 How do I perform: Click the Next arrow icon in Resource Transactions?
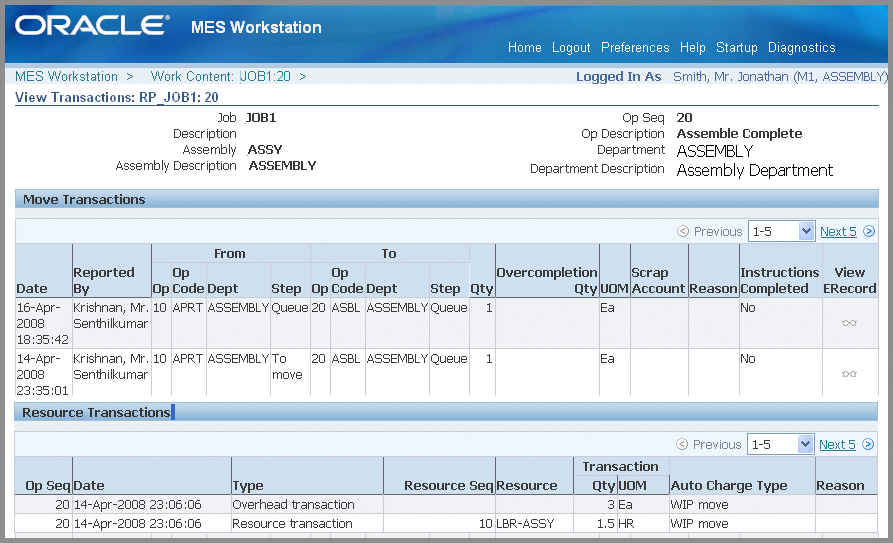pos(868,444)
